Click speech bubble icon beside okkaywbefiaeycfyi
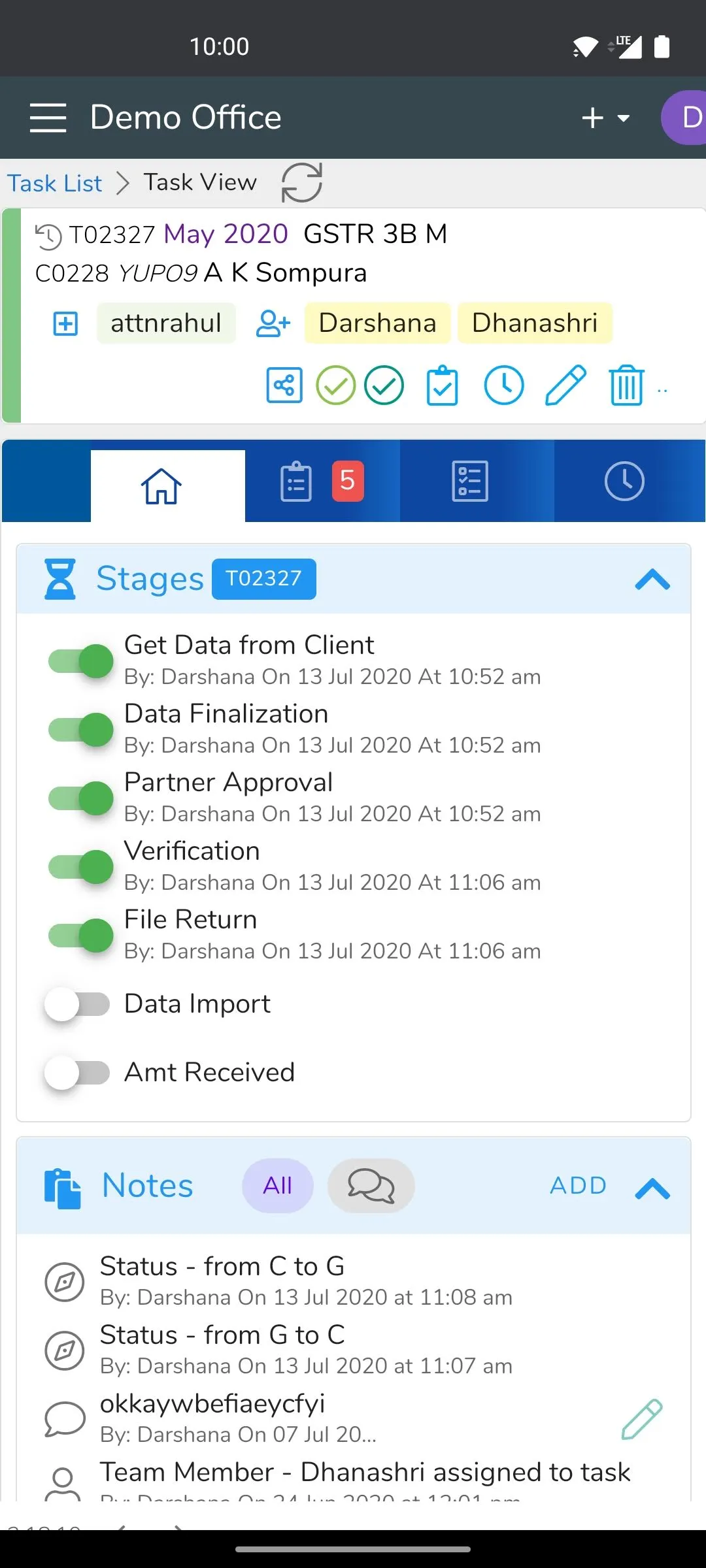The width and height of the screenshot is (706, 1568). point(64,1418)
